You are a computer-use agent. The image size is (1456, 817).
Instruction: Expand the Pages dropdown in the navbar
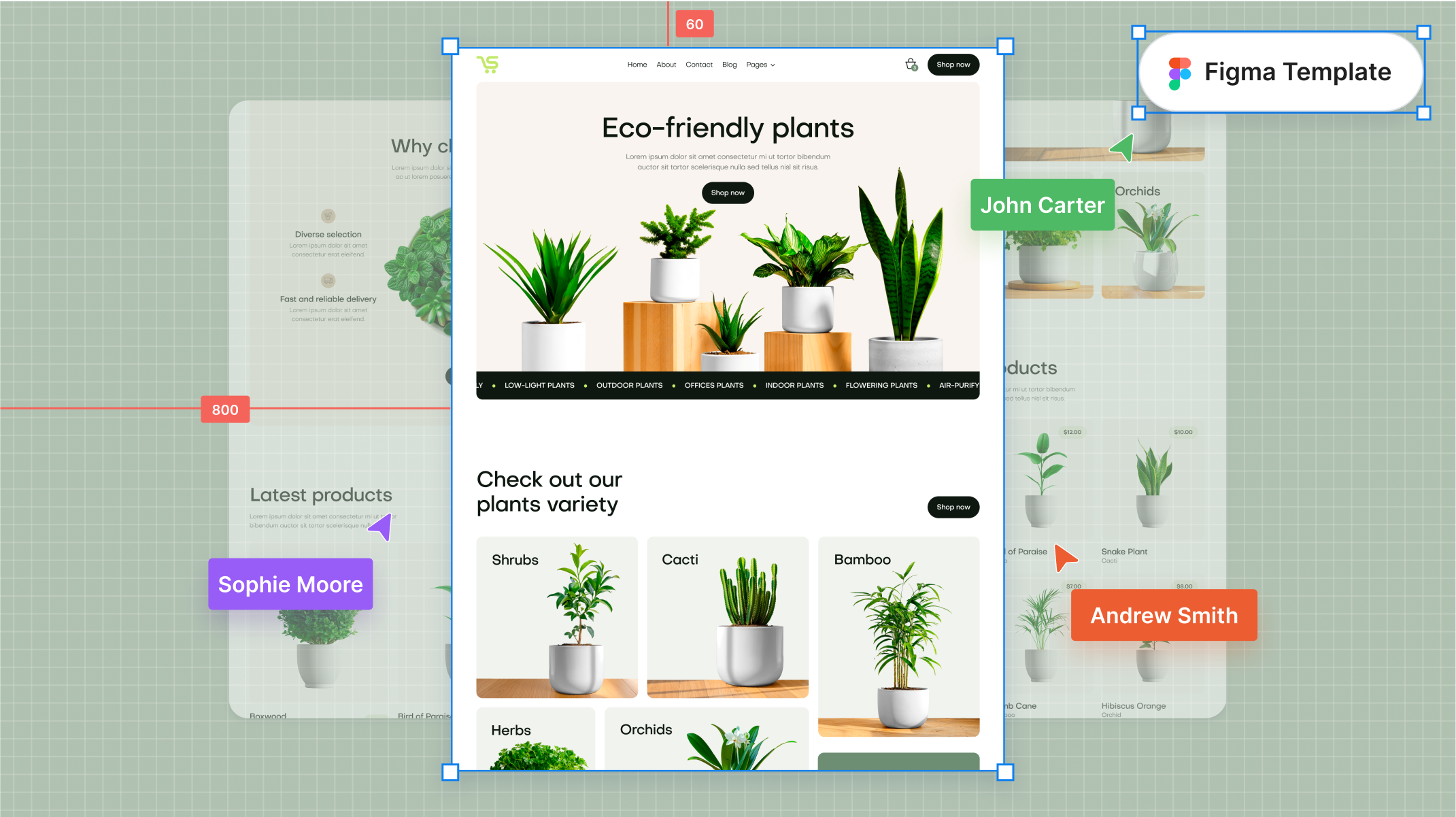[761, 65]
